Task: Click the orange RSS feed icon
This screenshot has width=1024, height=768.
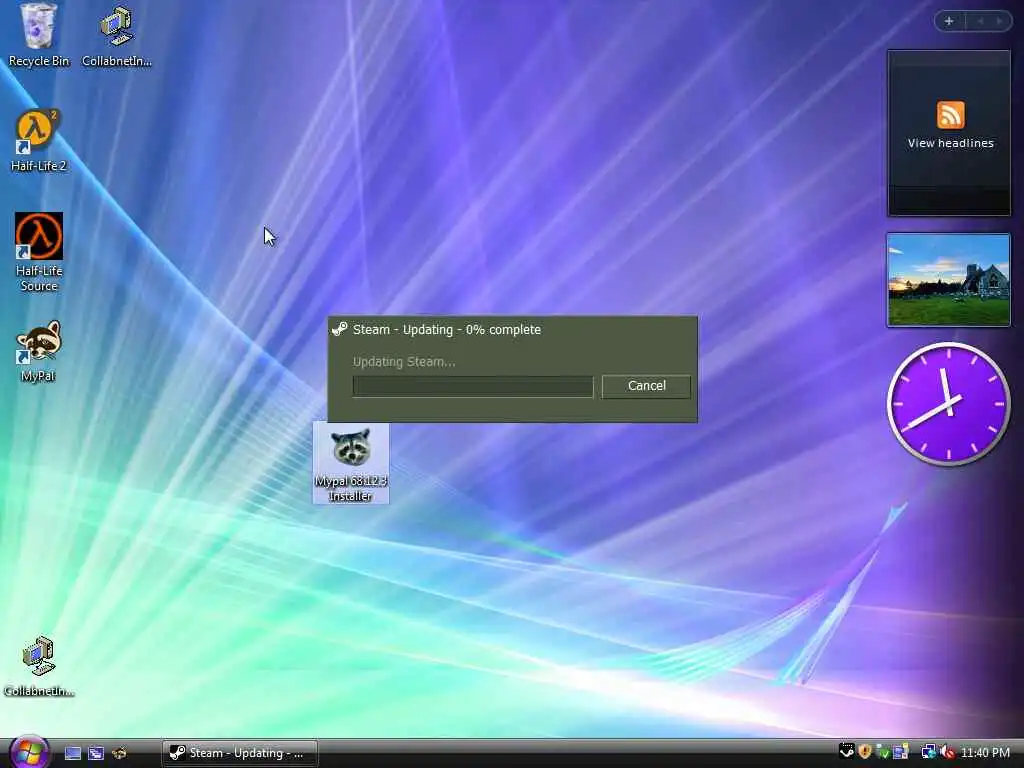Action: click(x=950, y=116)
